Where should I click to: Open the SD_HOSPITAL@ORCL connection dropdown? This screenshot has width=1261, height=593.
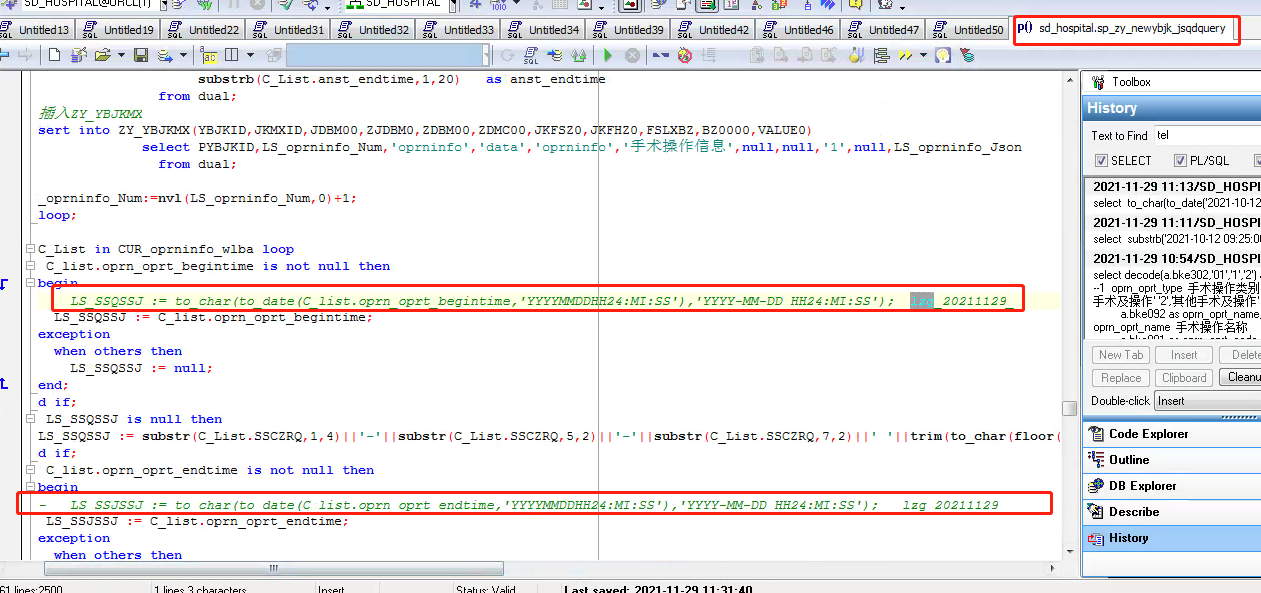coord(163,5)
